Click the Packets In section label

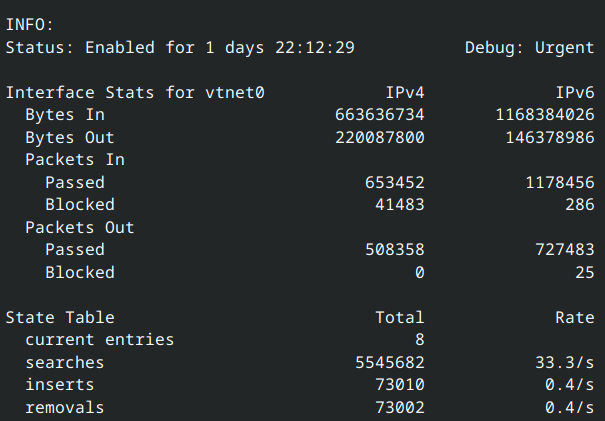coord(75,160)
